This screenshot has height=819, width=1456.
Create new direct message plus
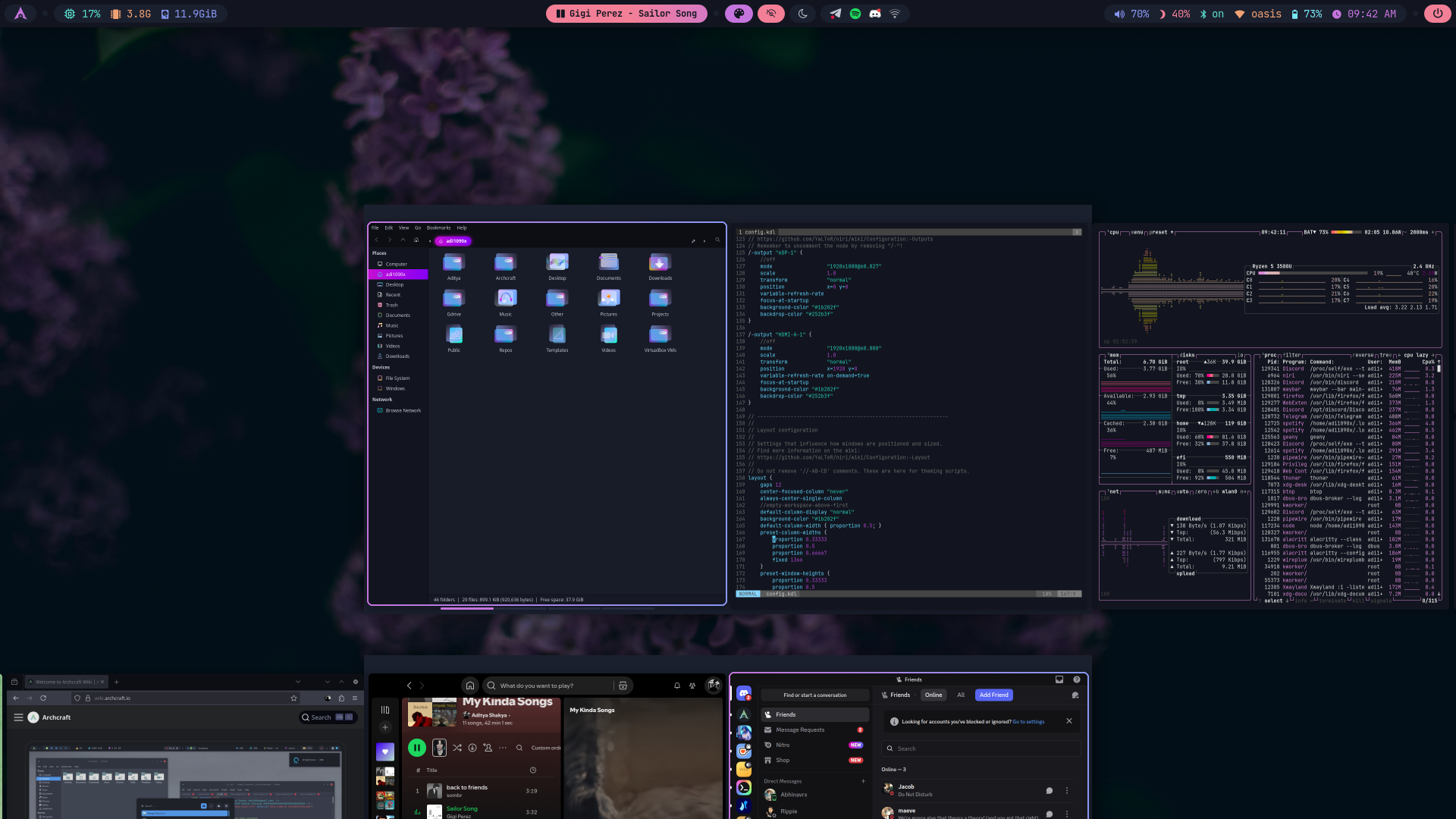863,781
